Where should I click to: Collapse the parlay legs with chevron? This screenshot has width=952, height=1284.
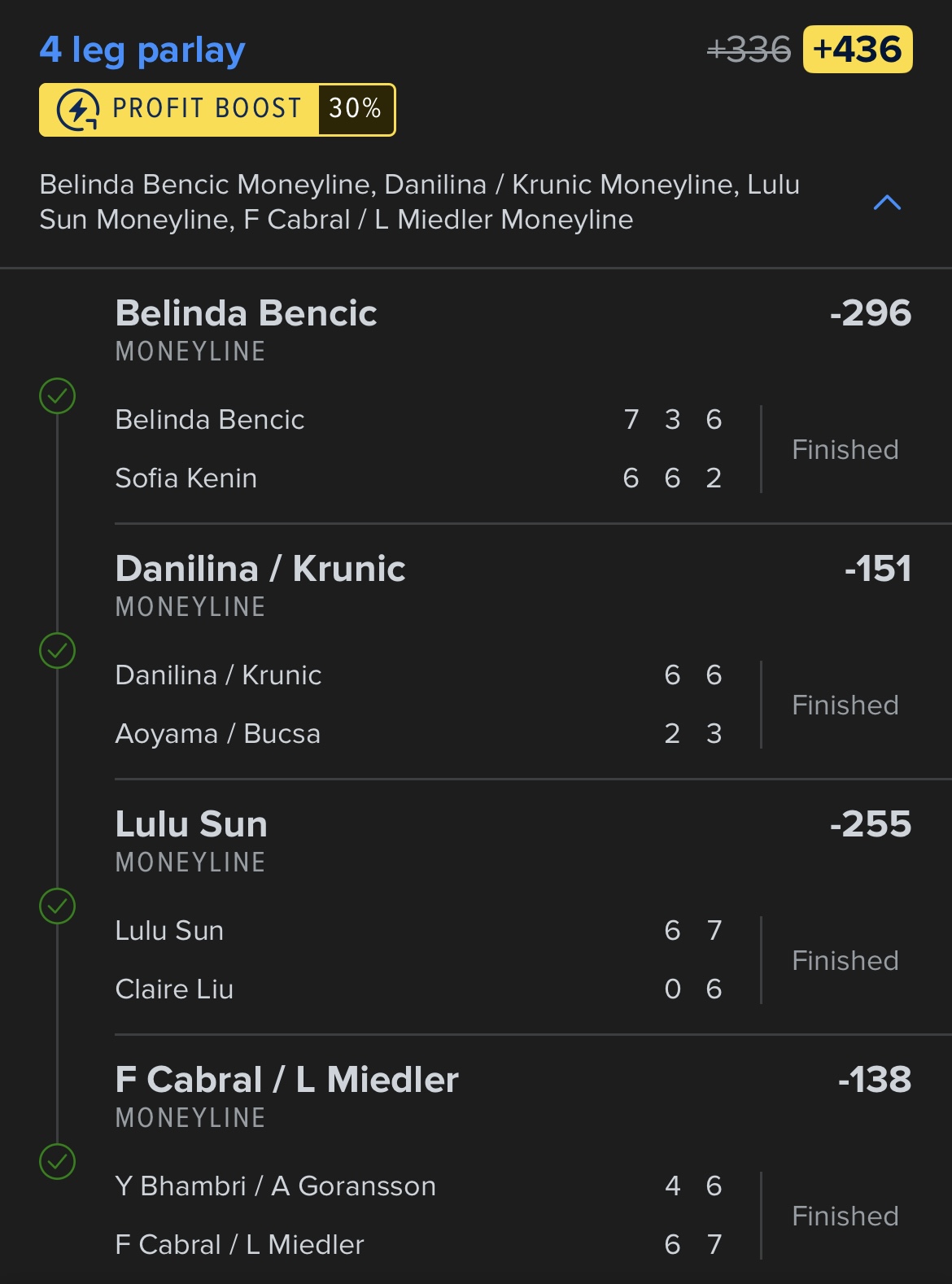click(x=887, y=203)
